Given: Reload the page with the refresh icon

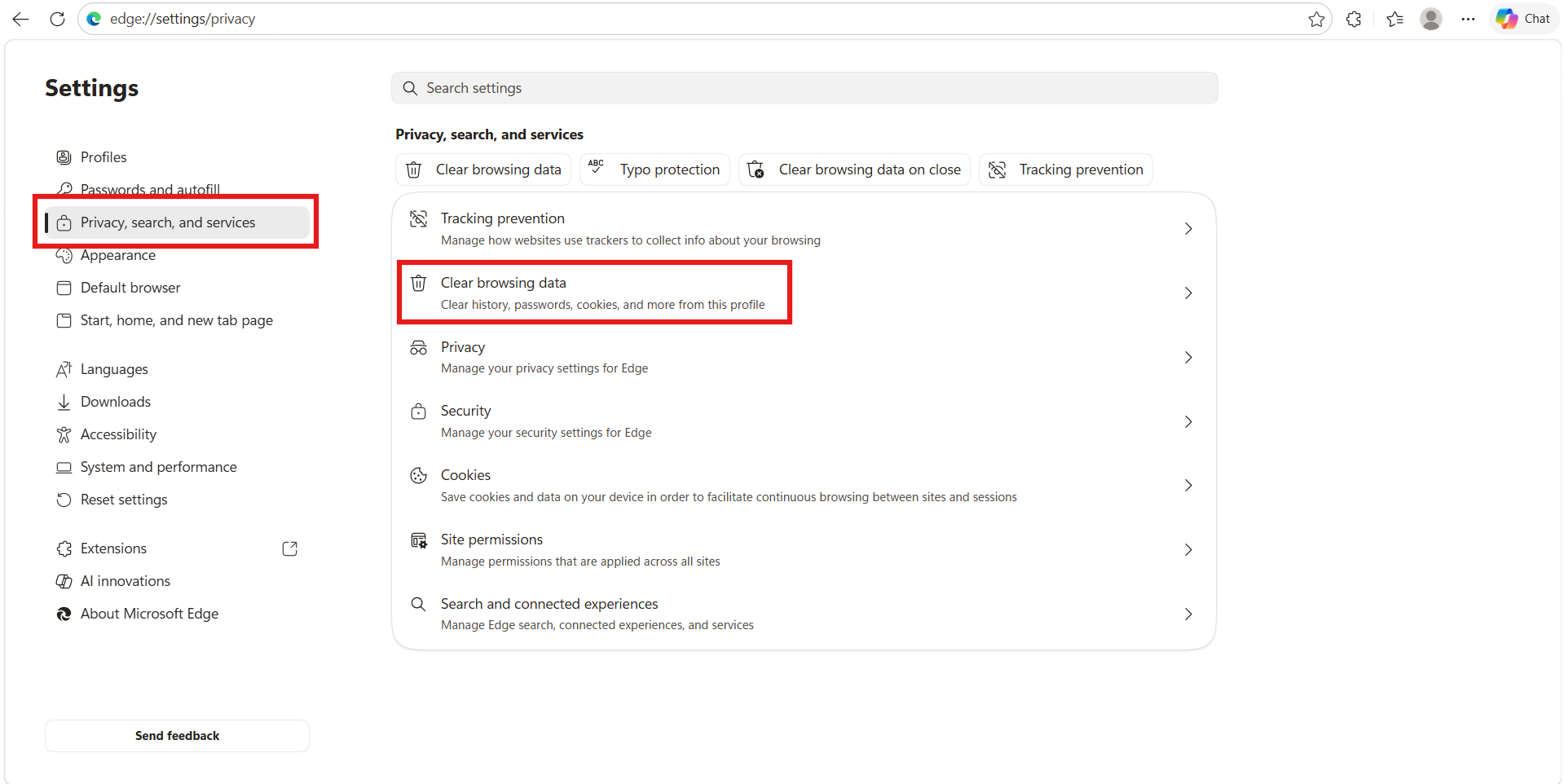Looking at the screenshot, I should tap(57, 19).
